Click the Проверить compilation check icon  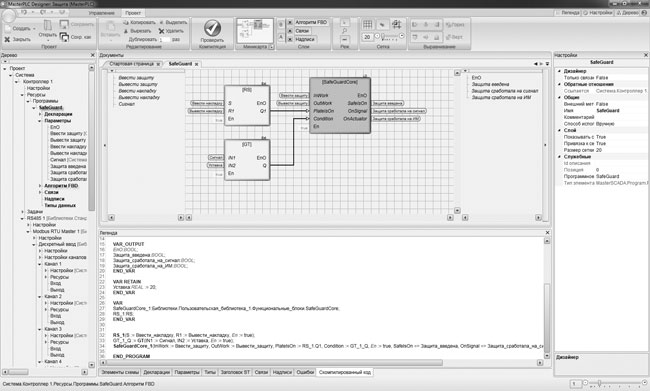point(212,28)
